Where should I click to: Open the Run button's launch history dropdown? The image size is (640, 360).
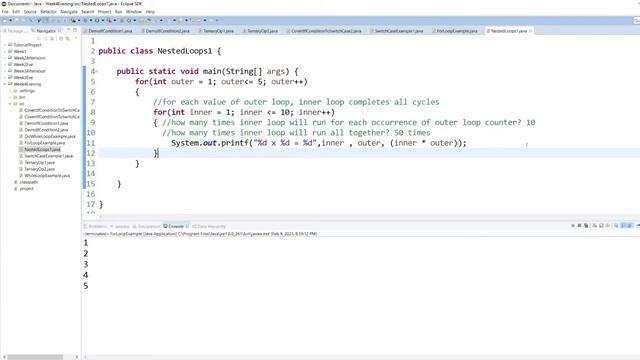(x=102, y=20)
